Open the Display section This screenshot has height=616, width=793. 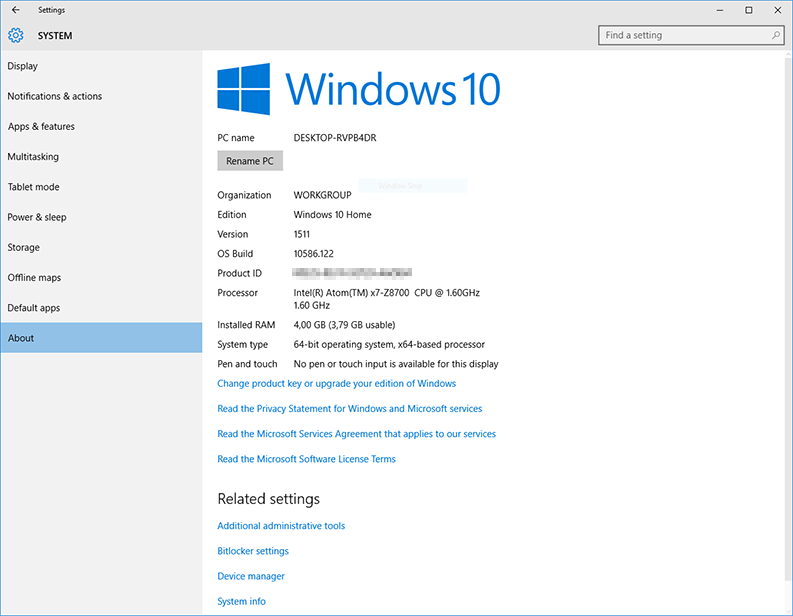[101, 66]
